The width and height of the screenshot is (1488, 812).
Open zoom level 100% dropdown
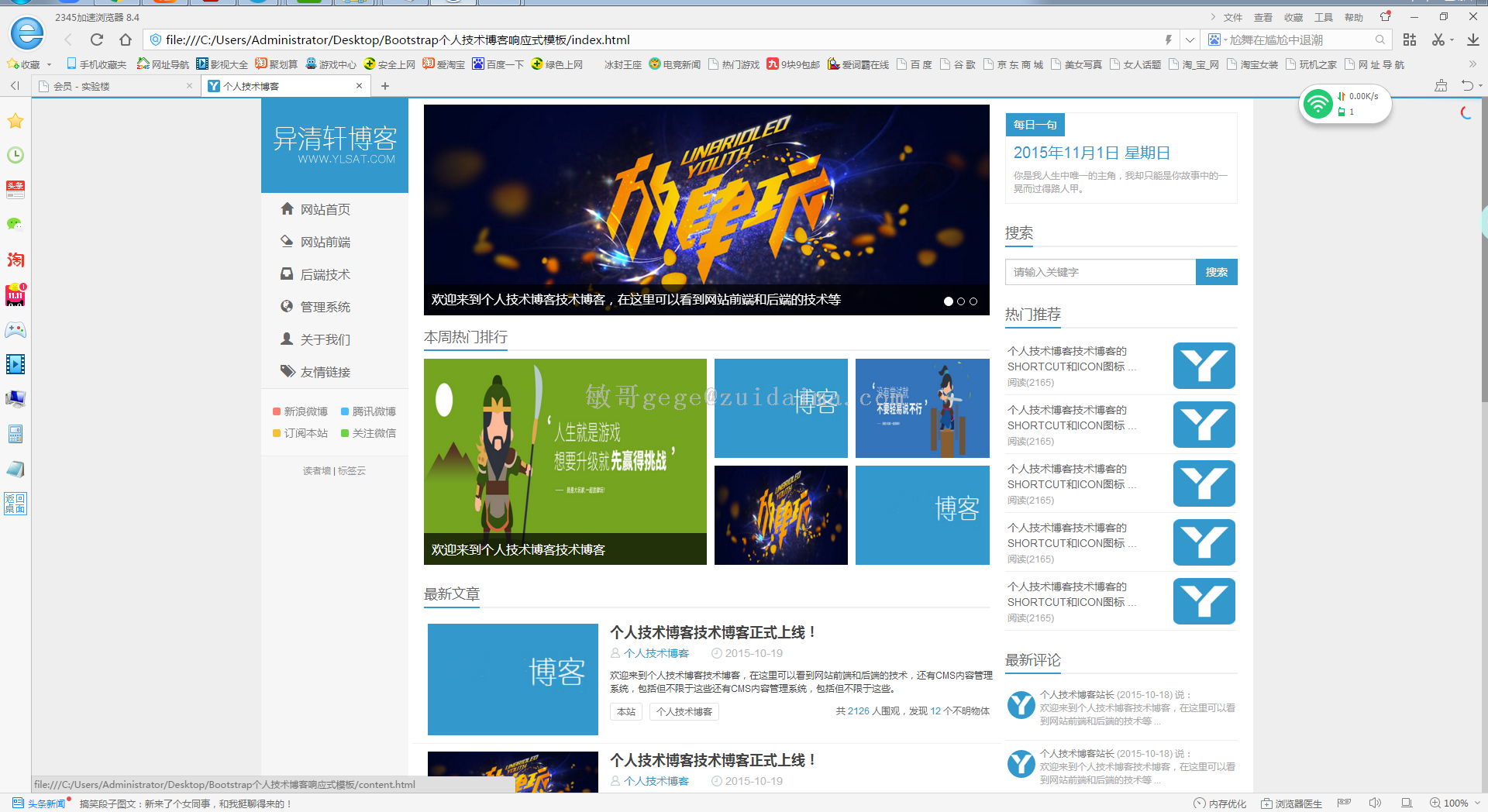[1456, 803]
